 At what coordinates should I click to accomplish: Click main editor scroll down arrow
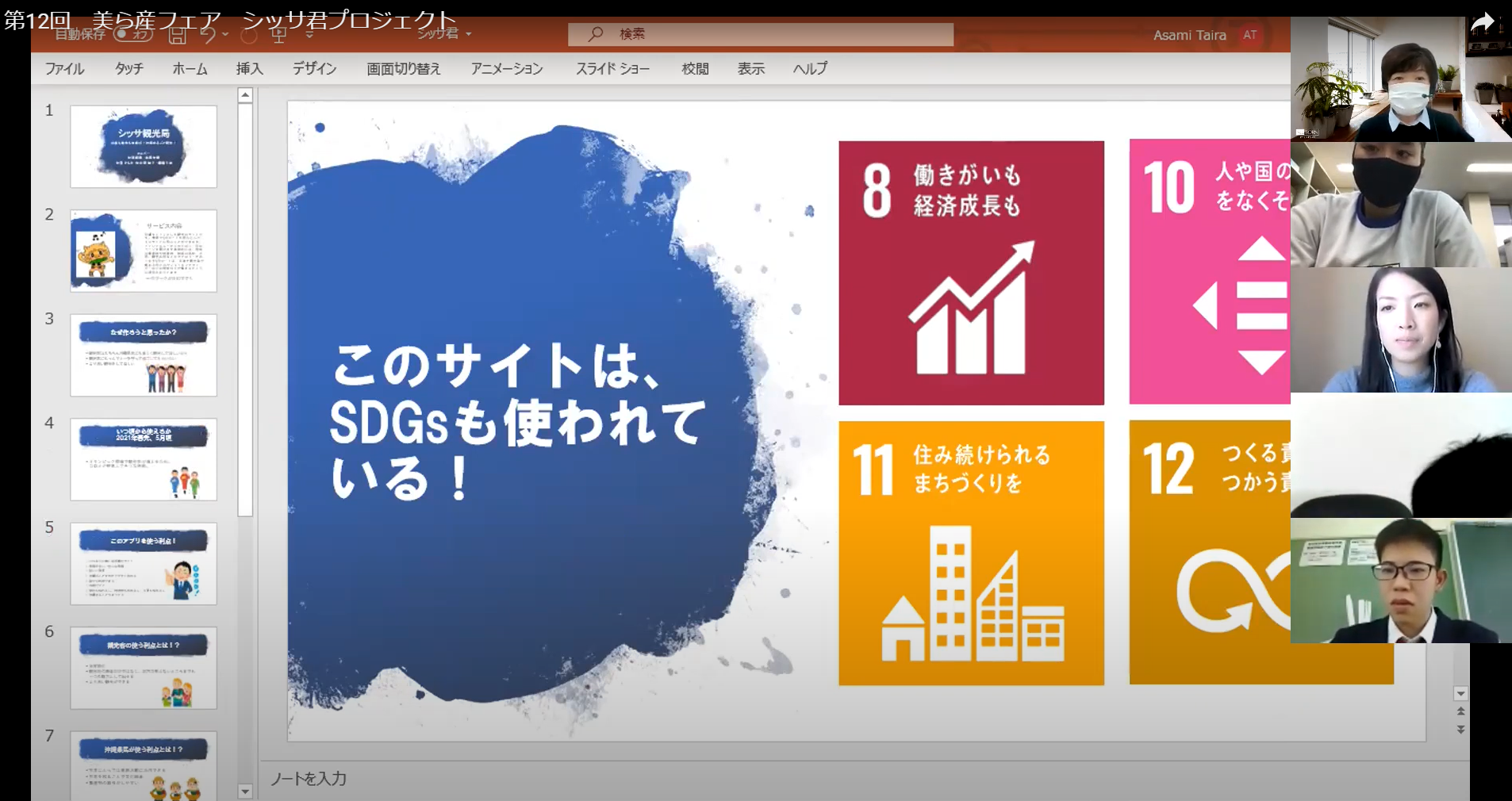pyautogui.click(x=1460, y=694)
